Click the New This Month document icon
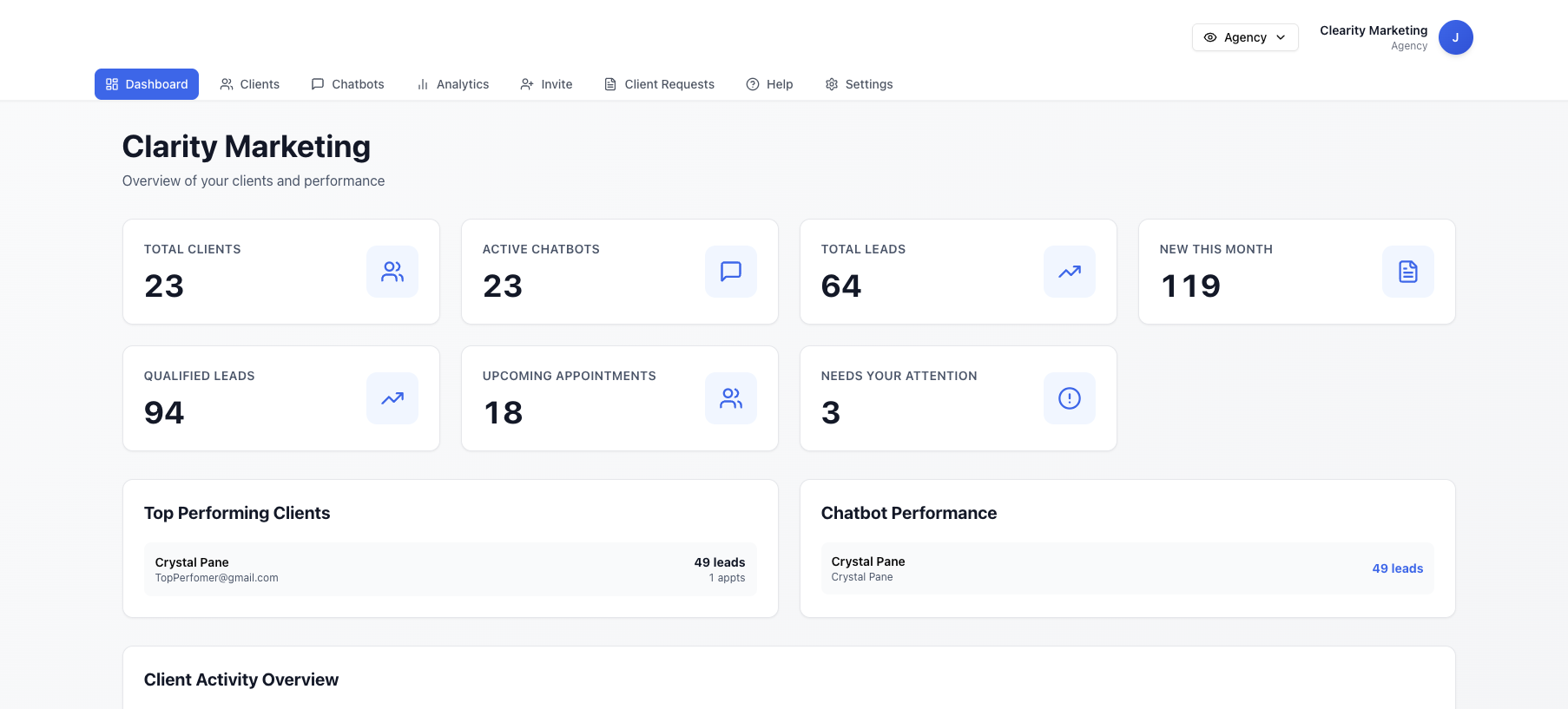The height and width of the screenshot is (709, 1568). (1408, 272)
